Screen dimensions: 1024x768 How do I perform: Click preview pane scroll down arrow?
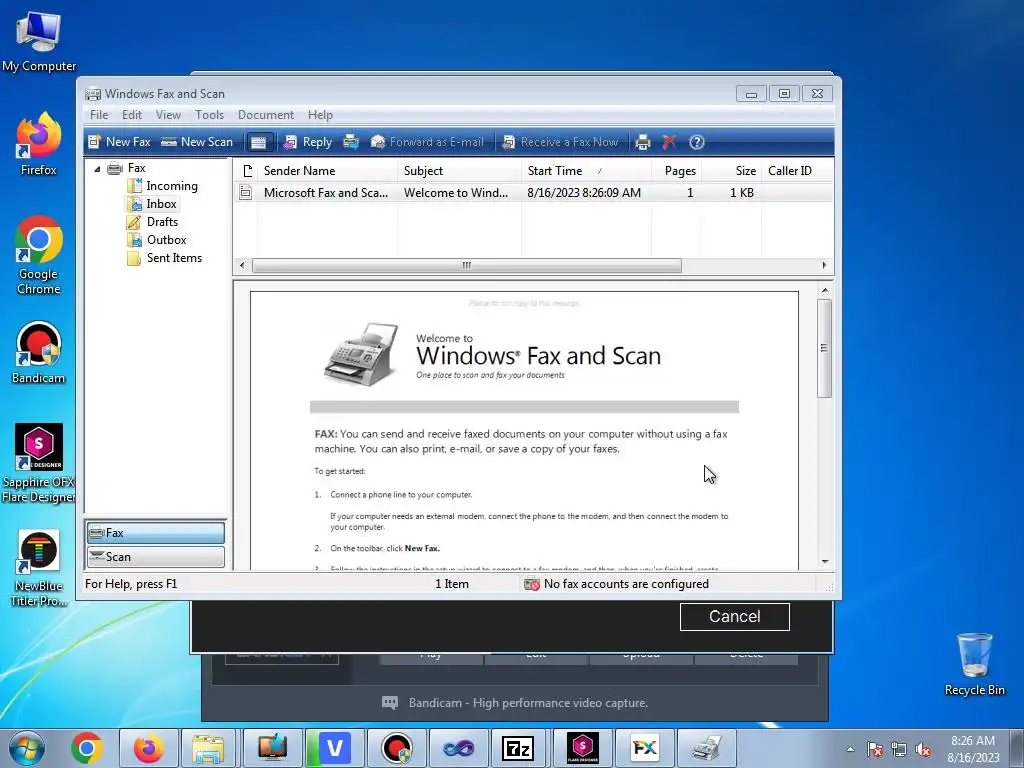[825, 562]
